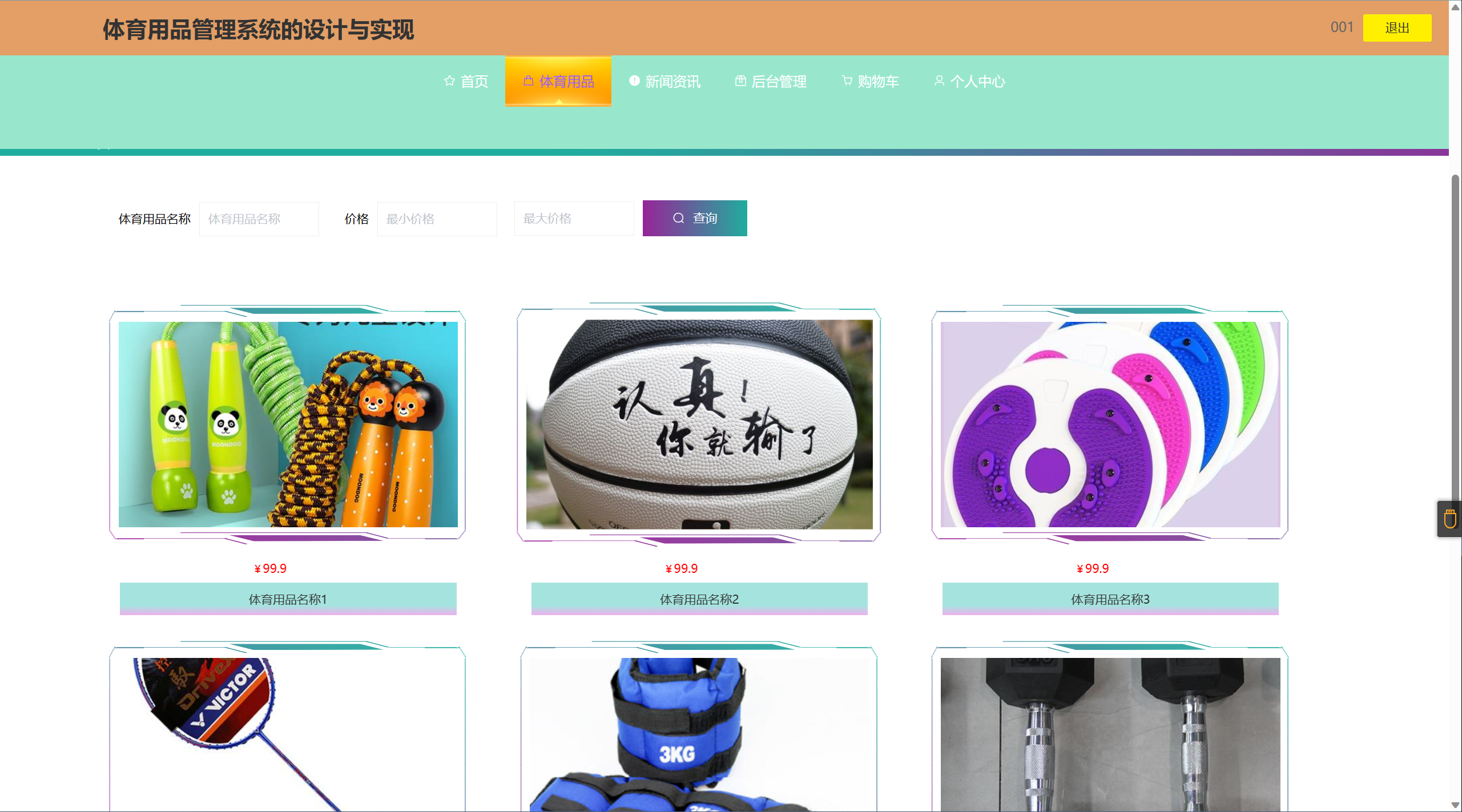This screenshot has width=1462, height=812.
Task: Focus the 体育用品名称 search field
Action: pos(259,219)
